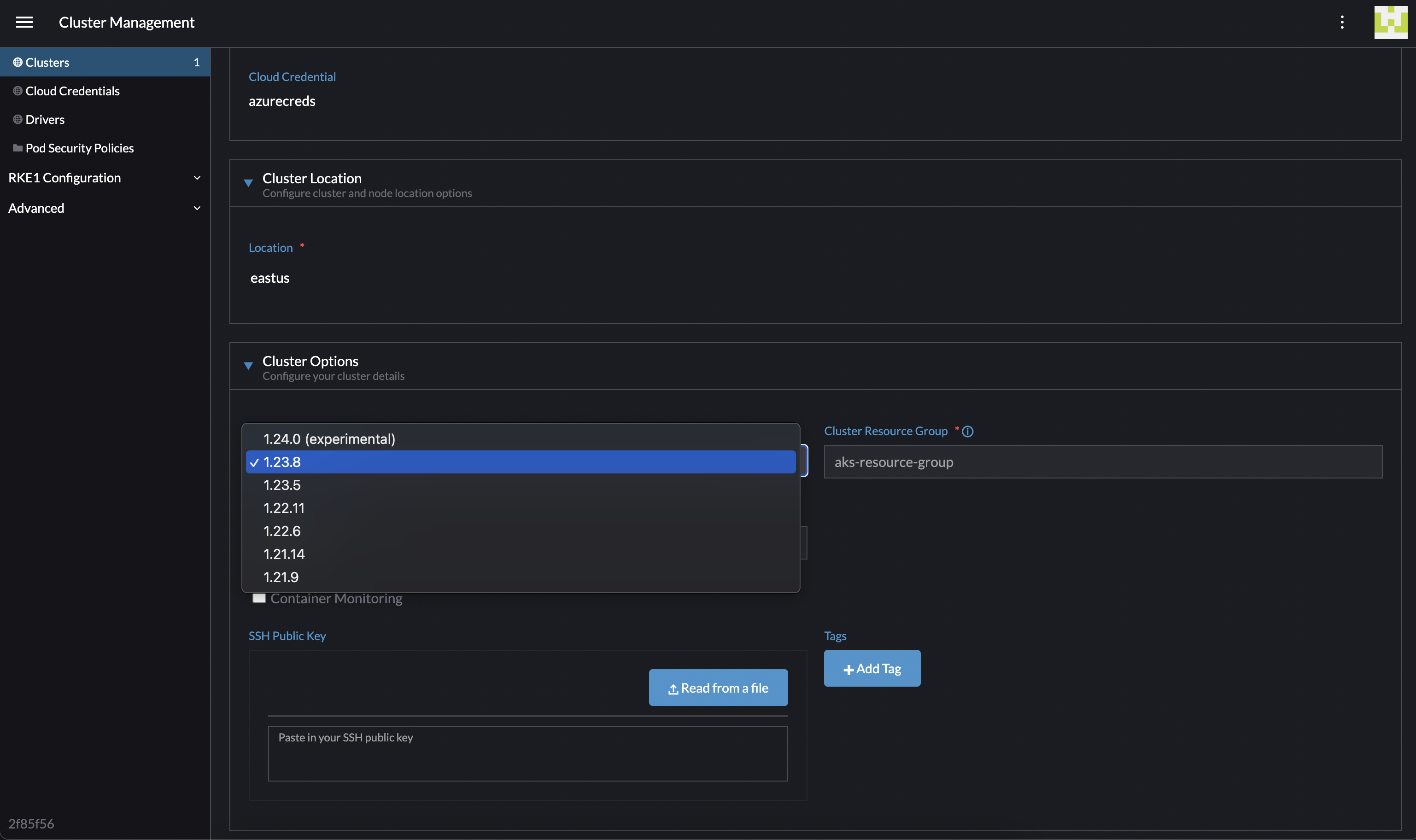Collapse the Cluster Location section
The height and width of the screenshot is (840, 1416).
pyautogui.click(x=249, y=183)
